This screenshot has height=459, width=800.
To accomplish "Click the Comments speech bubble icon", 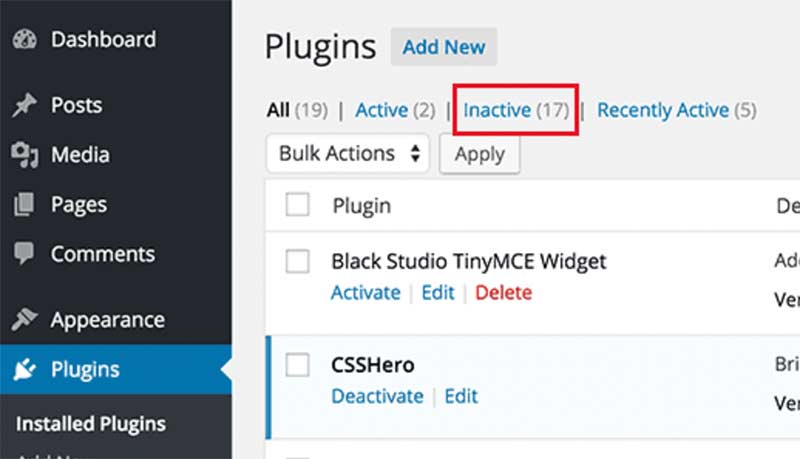I will tap(24, 254).
